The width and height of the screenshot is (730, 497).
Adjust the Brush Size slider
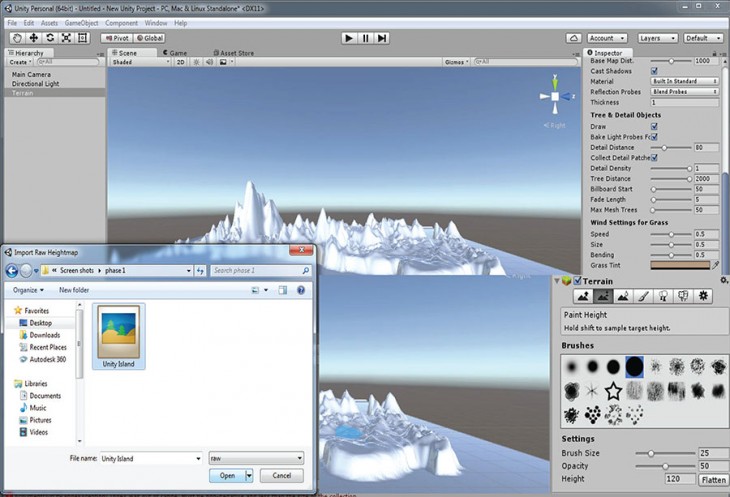[651, 453]
